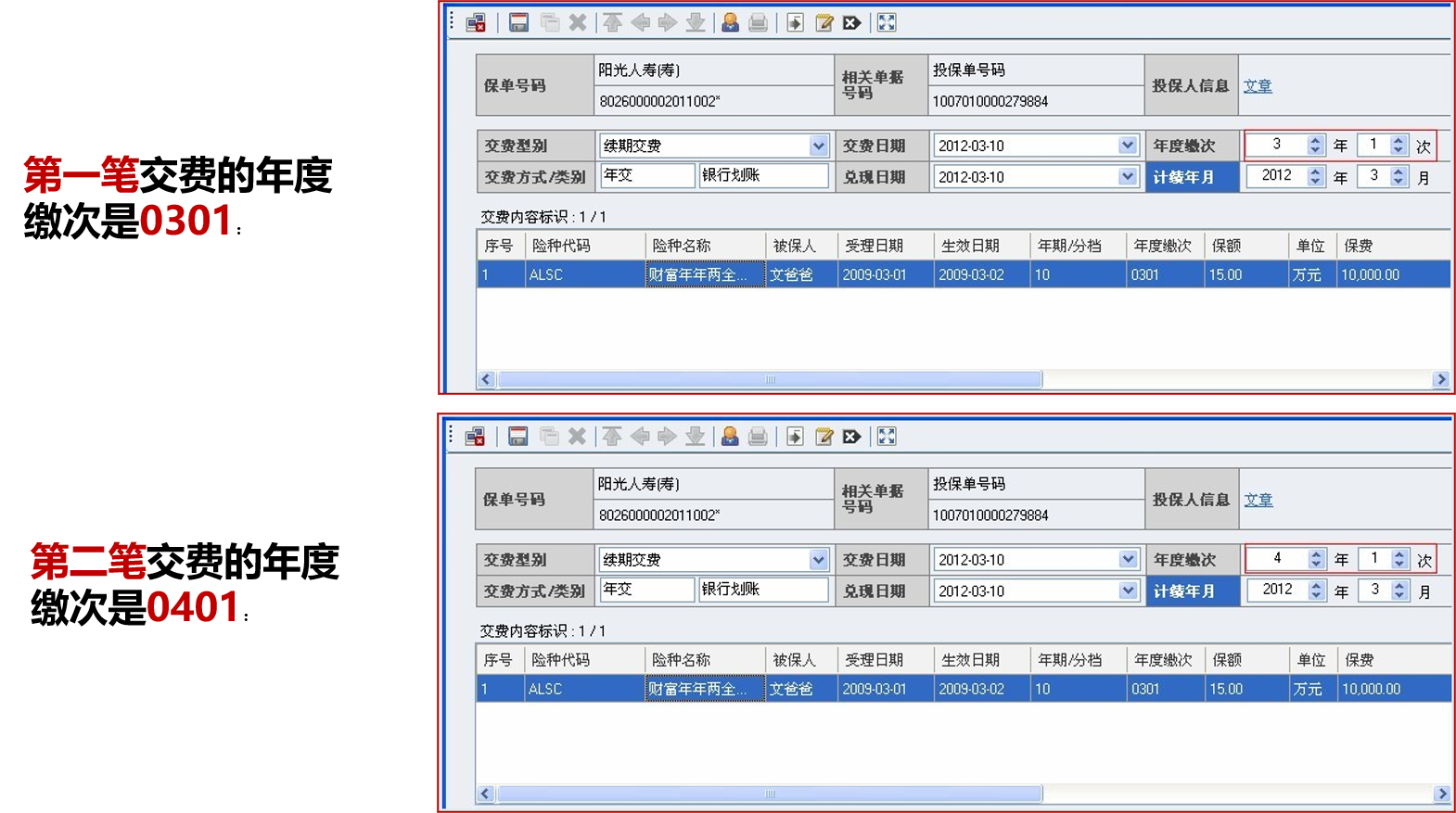Increase 年度缴次 year value showing 3
The image size is (1456, 813).
(x=1315, y=140)
